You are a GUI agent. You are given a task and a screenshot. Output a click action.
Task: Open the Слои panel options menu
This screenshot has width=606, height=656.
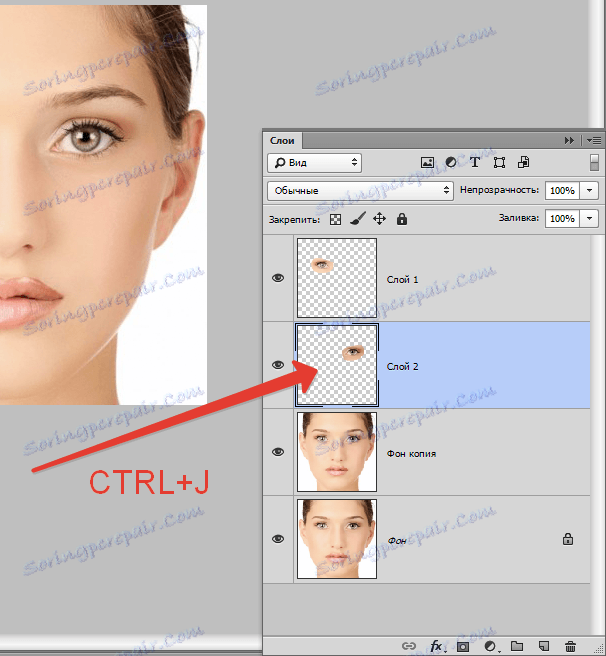click(594, 141)
